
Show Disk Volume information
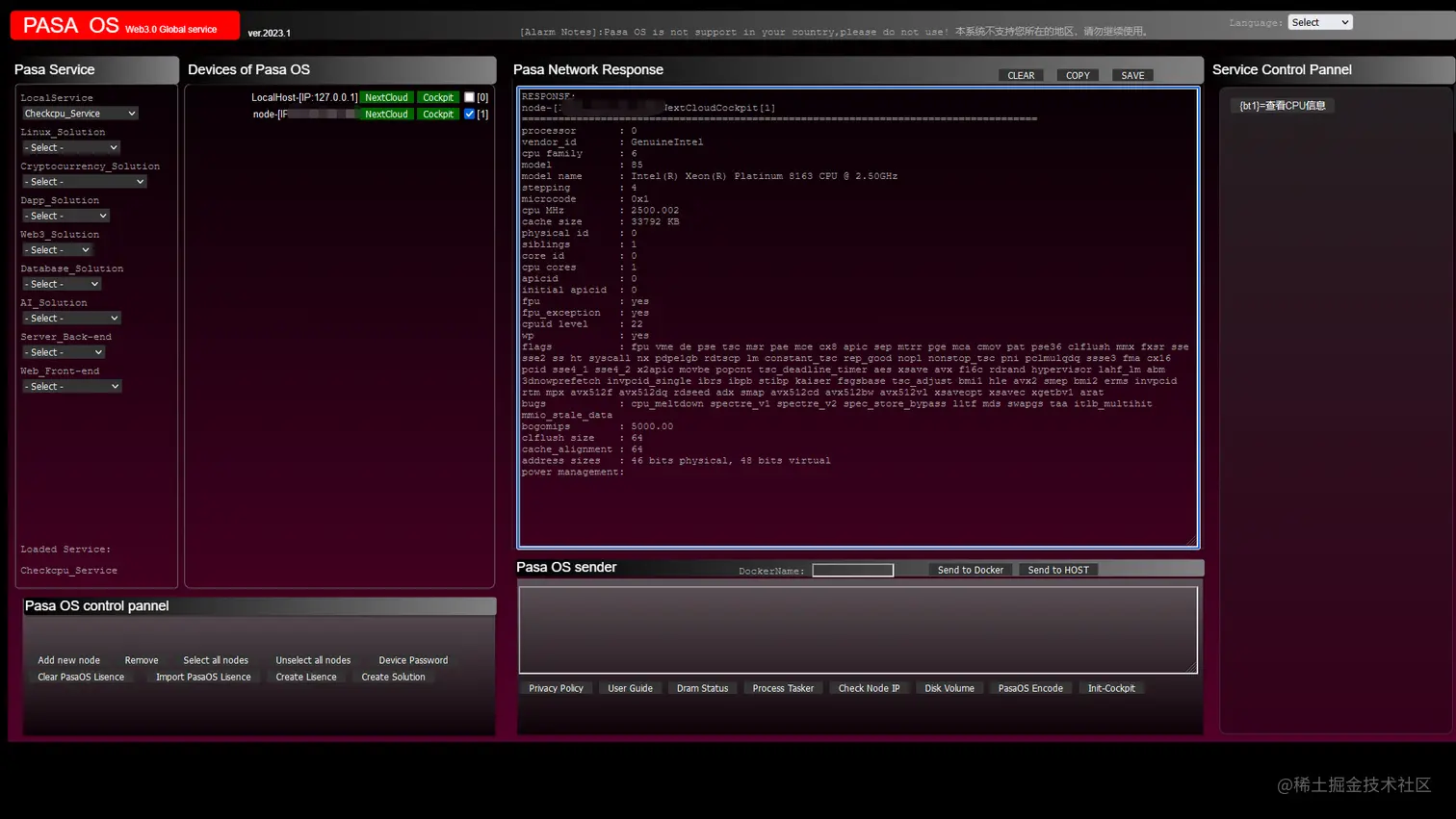[x=949, y=688]
